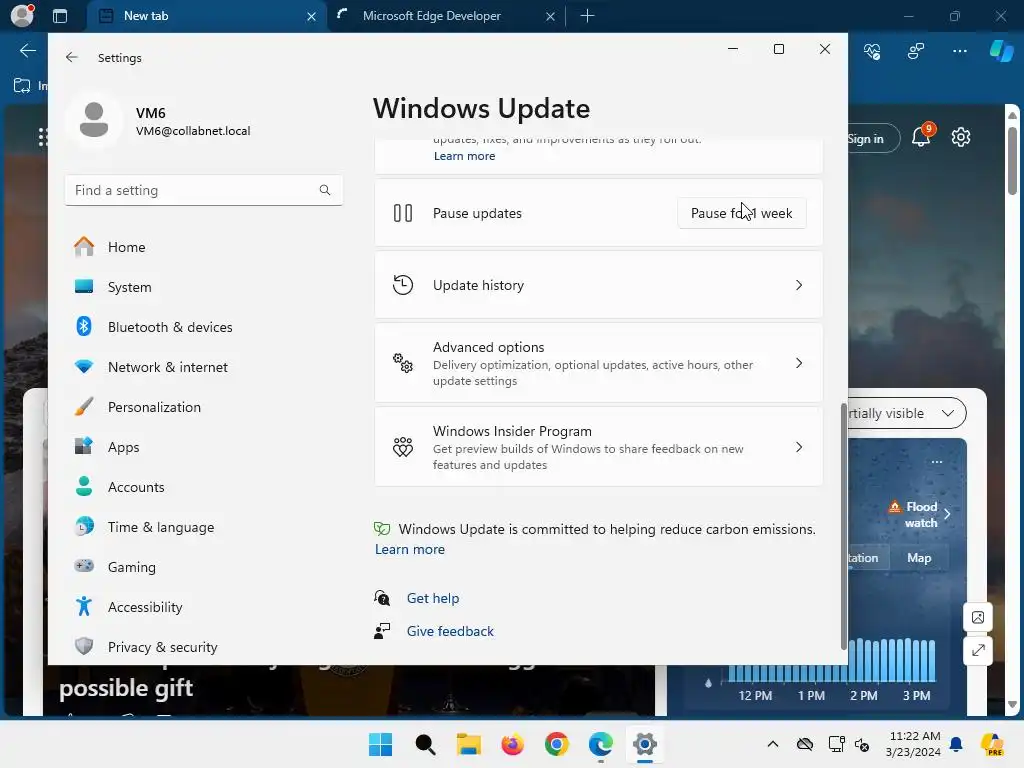Click the Edge profile avatar icon
This screenshot has height=768, width=1024.
click(22, 16)
